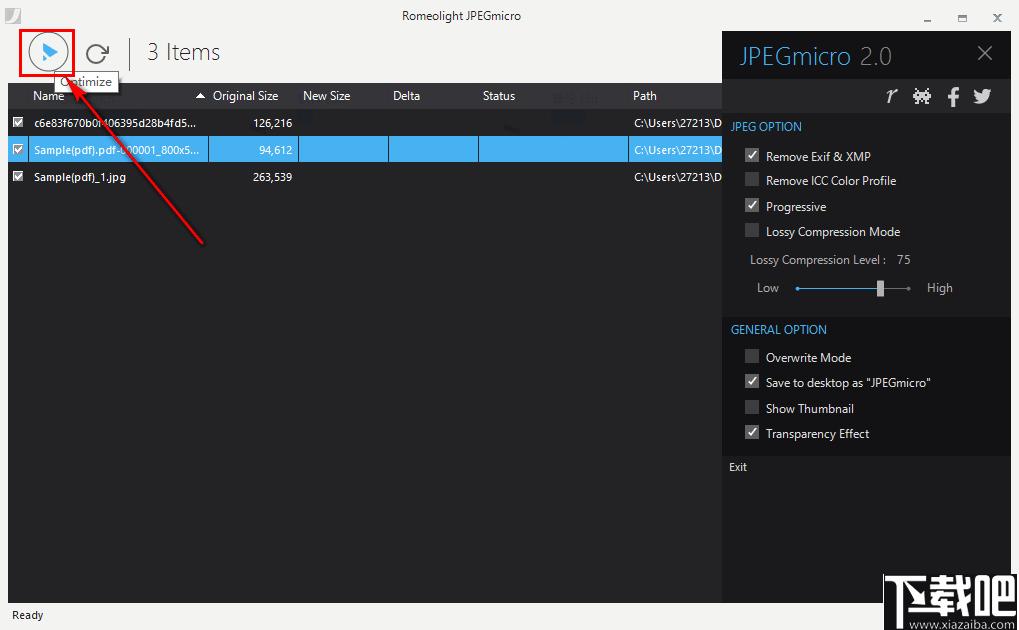Sort by Name column sort arrow
Screen dimensions: 1019x630
(x=200, y=96)
